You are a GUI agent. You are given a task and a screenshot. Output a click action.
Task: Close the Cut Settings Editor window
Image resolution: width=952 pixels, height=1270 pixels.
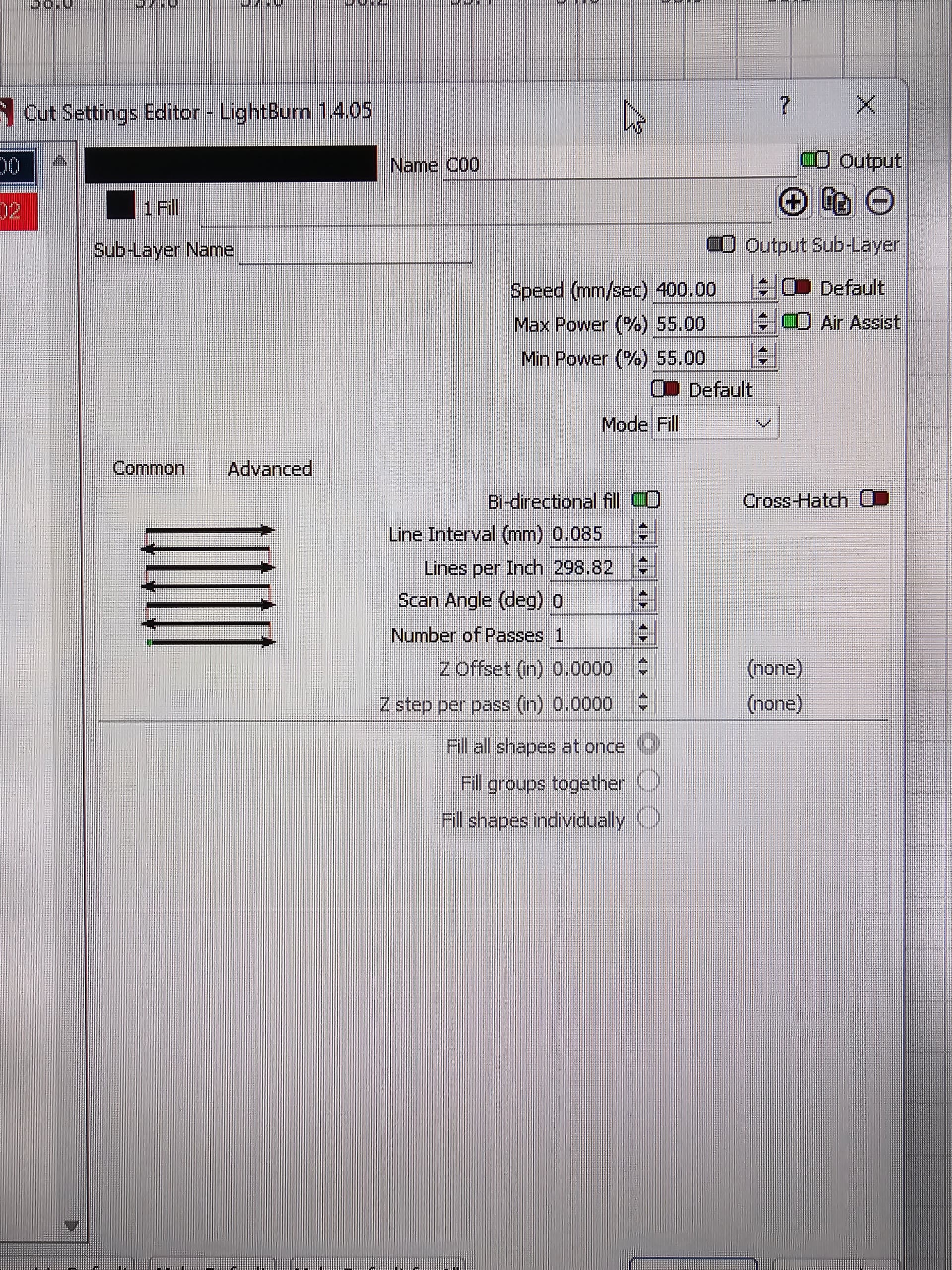(865, 105)
